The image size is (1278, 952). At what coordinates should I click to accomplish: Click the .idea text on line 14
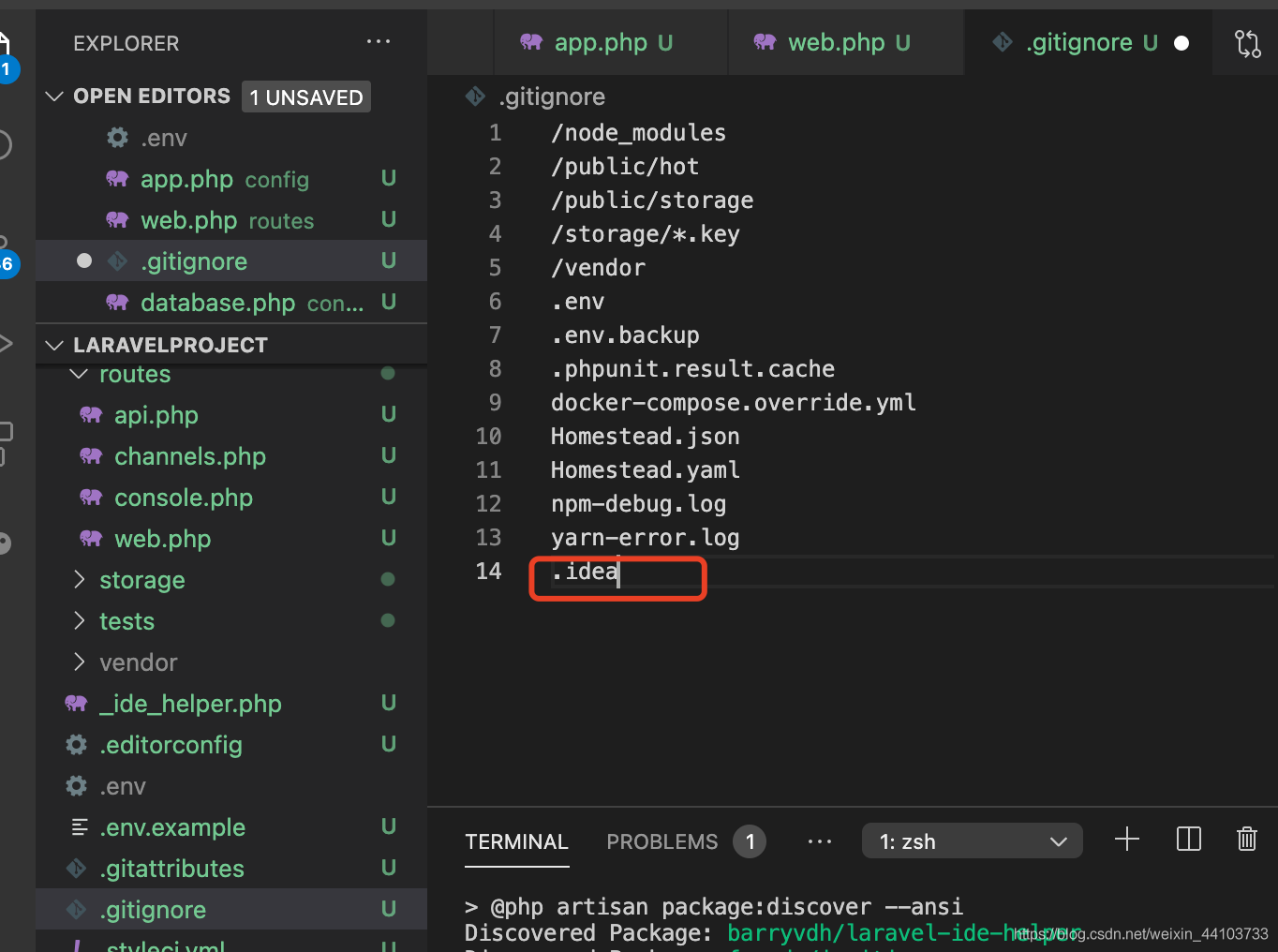[x=585, y=572]
